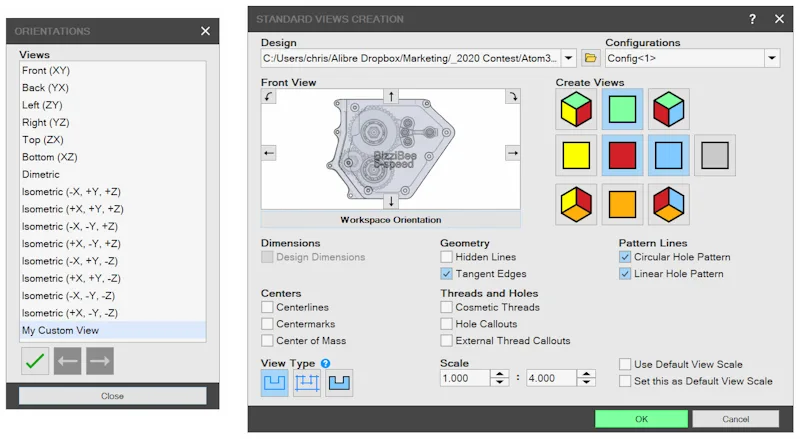Select Right (YZ) view
Viewport: 800px width, 439px height.
pos(113,123)
